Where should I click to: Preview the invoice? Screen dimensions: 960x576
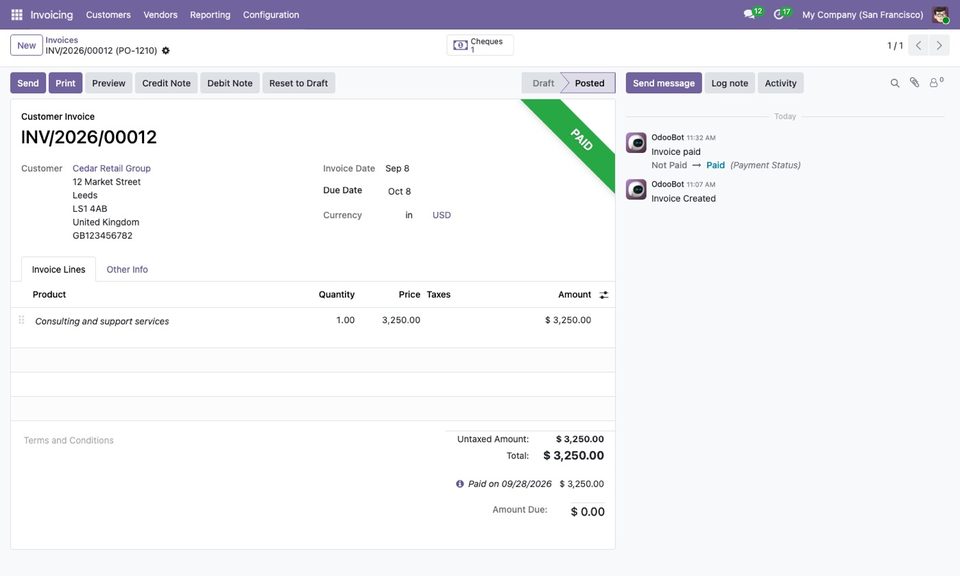click(x=109, y=83)
